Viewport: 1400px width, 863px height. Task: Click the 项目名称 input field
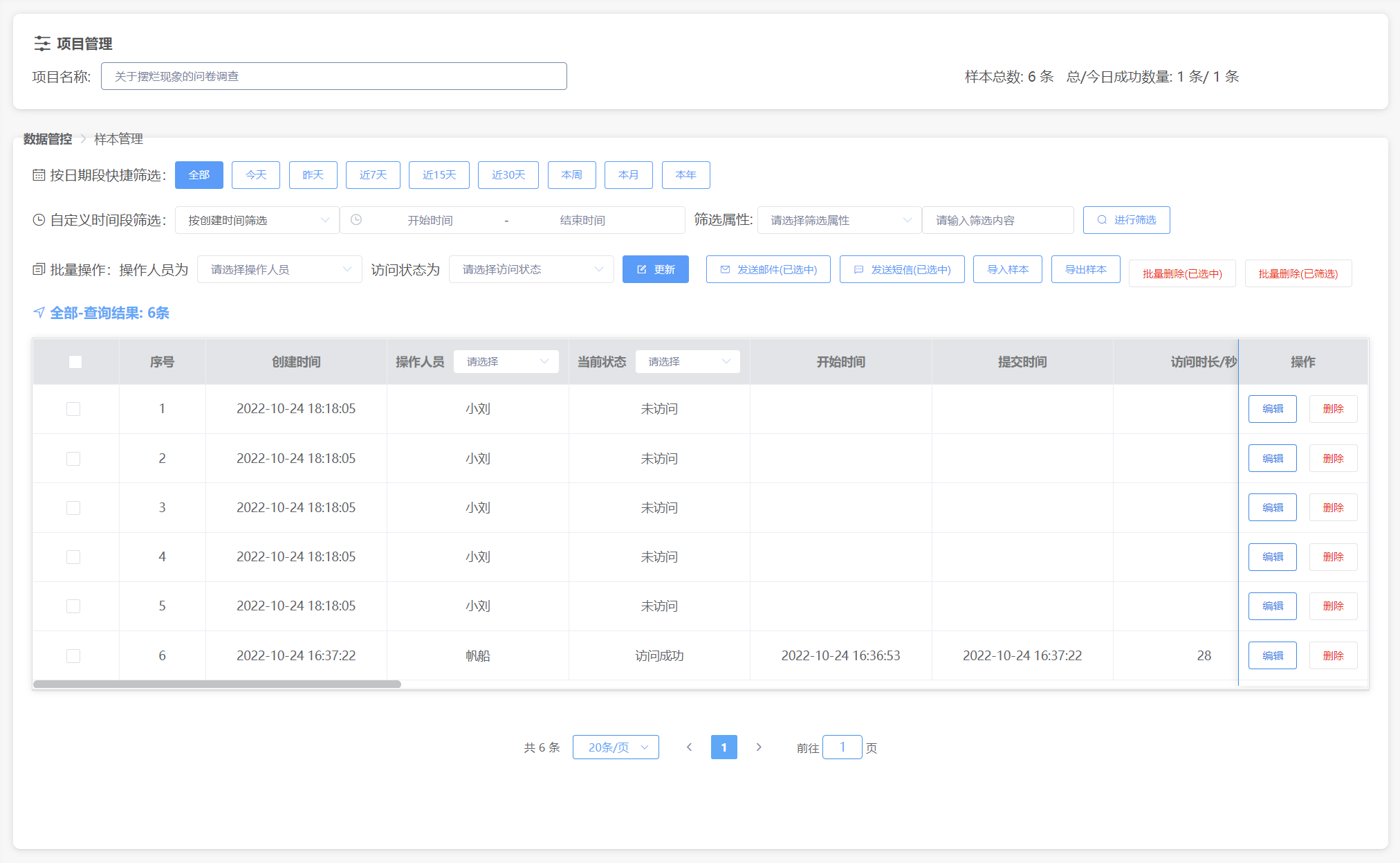334,76
